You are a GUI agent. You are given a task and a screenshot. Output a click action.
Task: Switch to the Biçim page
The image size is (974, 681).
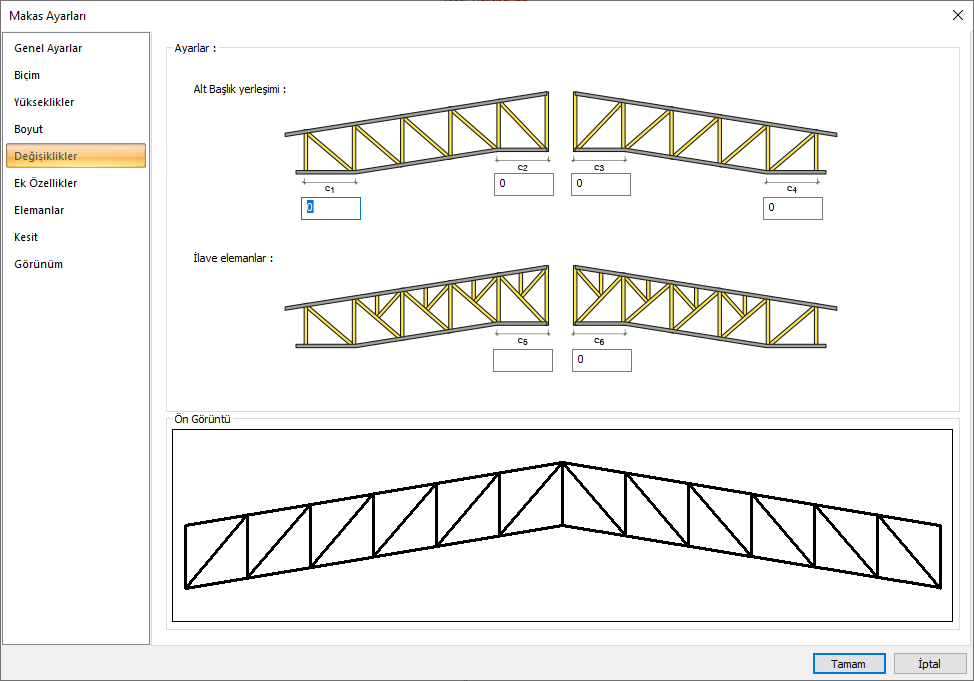coord(27,75)
